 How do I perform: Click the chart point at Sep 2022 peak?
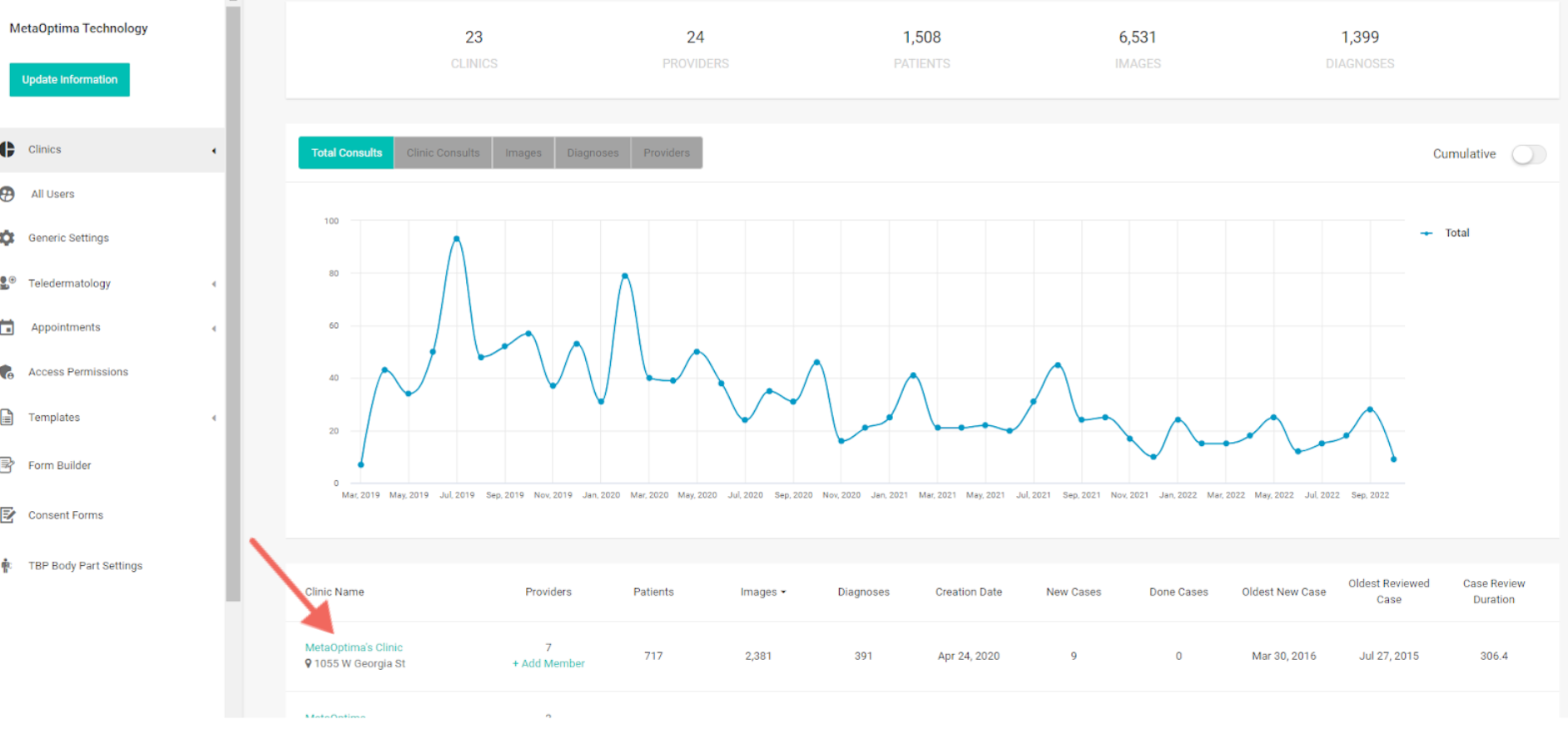[1370, 409]
